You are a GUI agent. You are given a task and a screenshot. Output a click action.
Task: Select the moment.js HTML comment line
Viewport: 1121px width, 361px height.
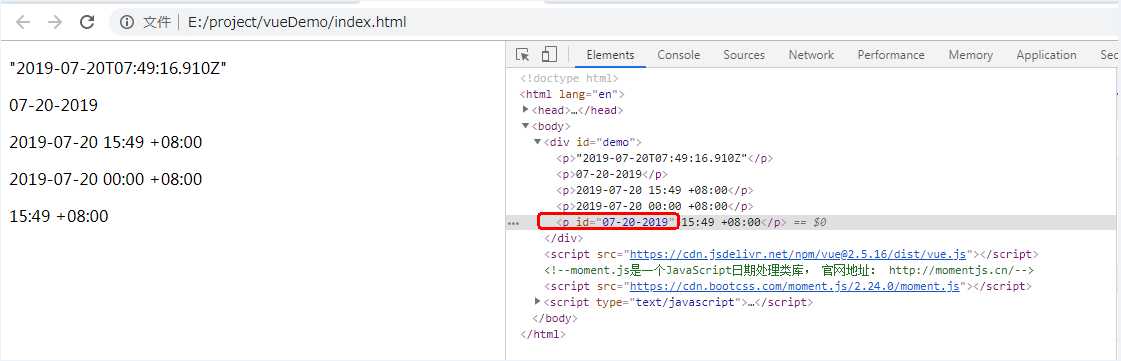(x=789, y=271)
